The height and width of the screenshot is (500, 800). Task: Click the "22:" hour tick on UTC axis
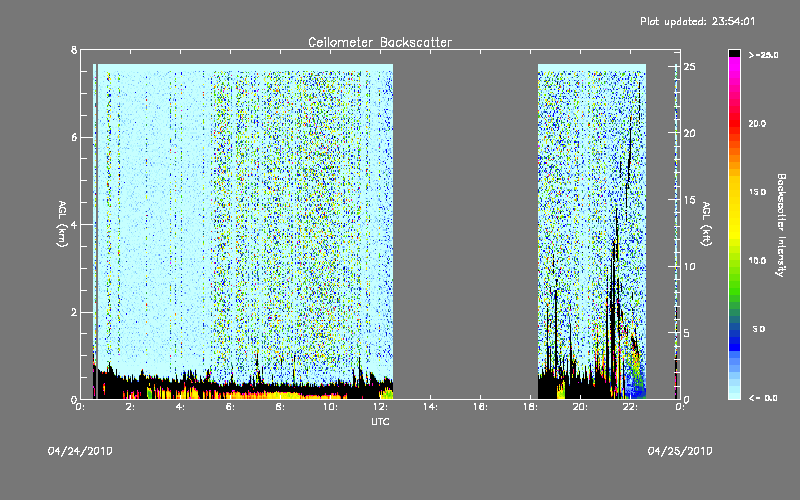click(x=630, y=407)
